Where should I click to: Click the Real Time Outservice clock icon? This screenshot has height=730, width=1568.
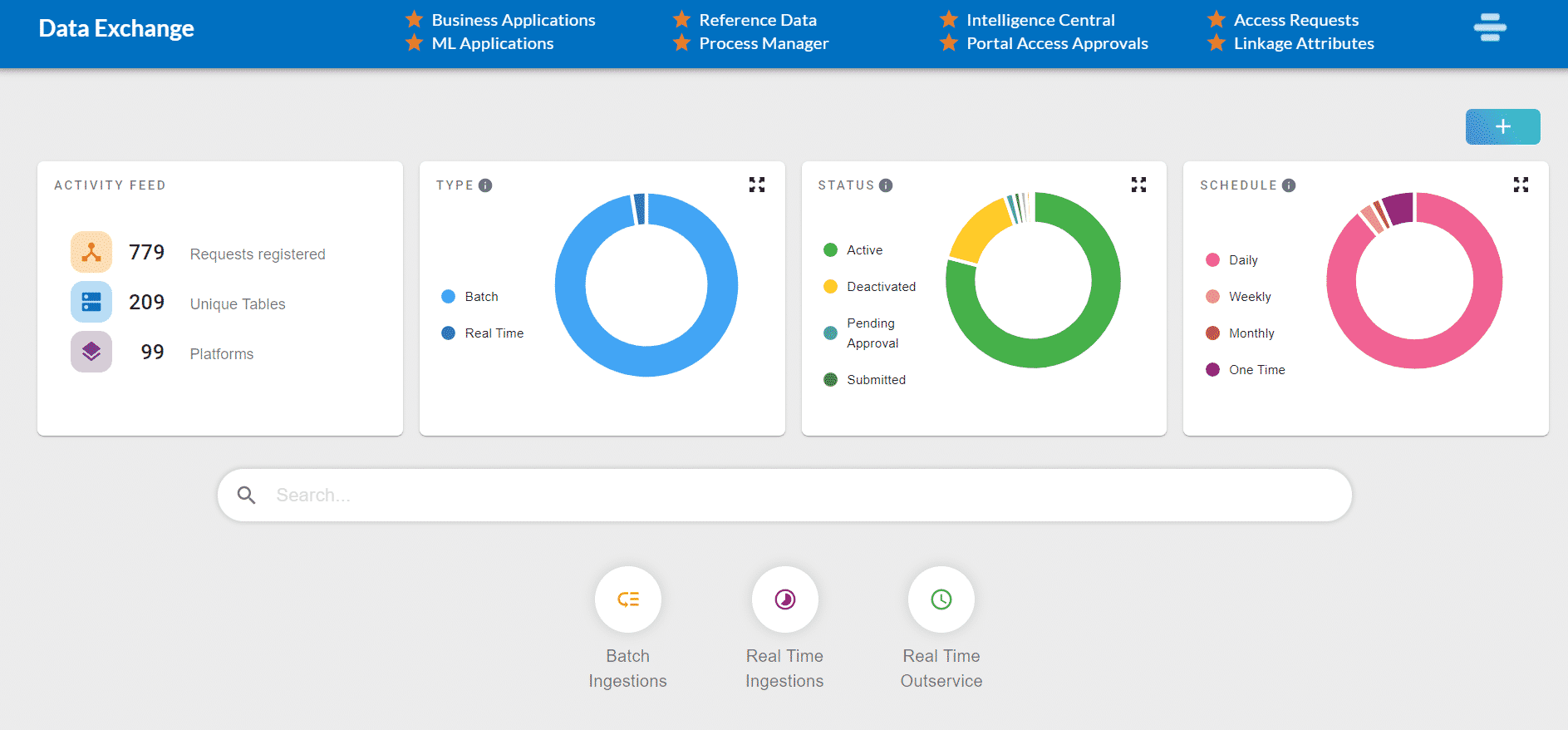coord(941,599)
